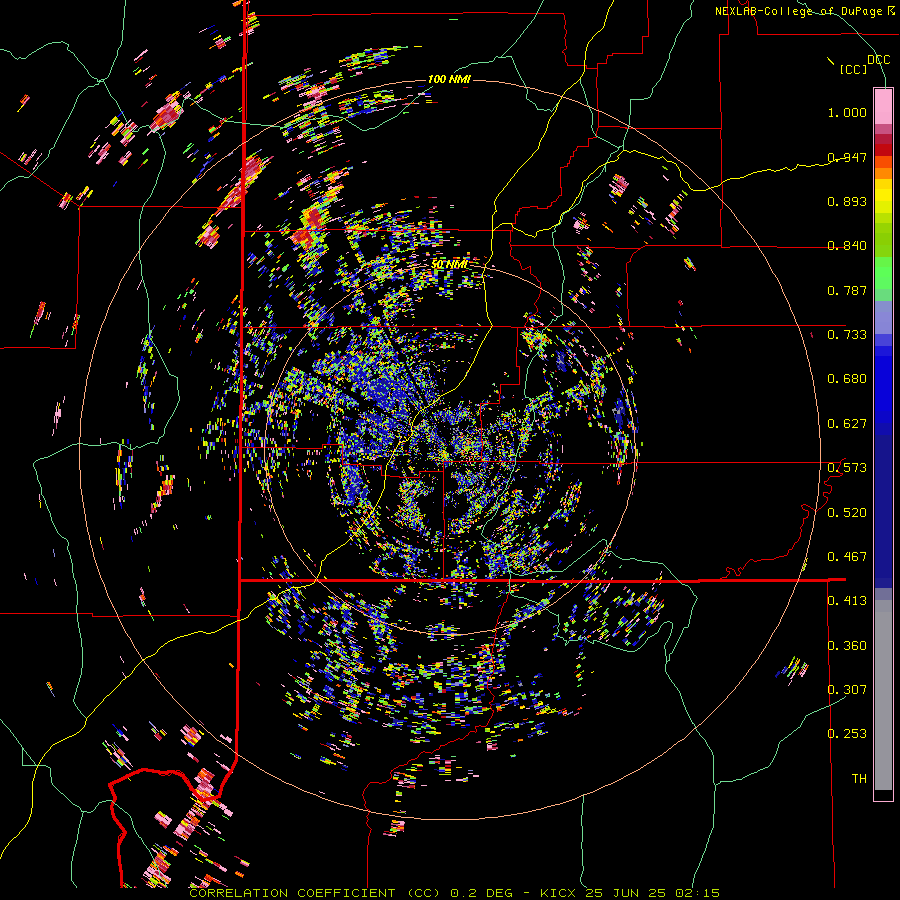The width and height of the screenshot is (900, 900).
Task: Click the 0.893 scale value
Action: click(847, 201)
